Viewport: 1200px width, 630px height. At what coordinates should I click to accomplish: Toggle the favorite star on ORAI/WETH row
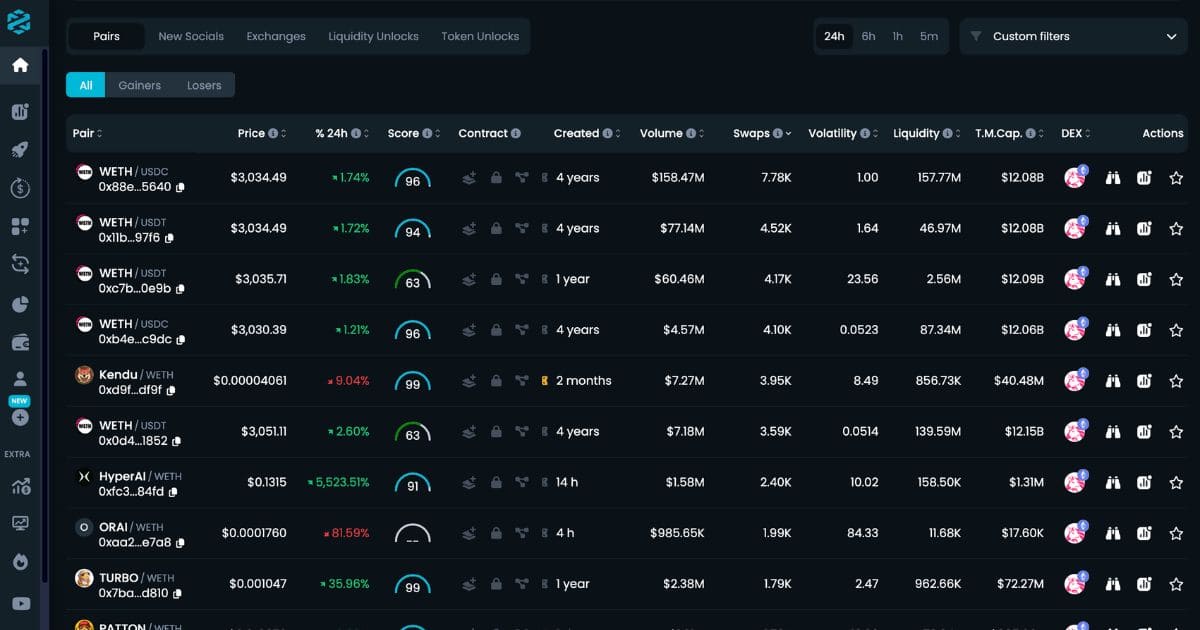1176,534
